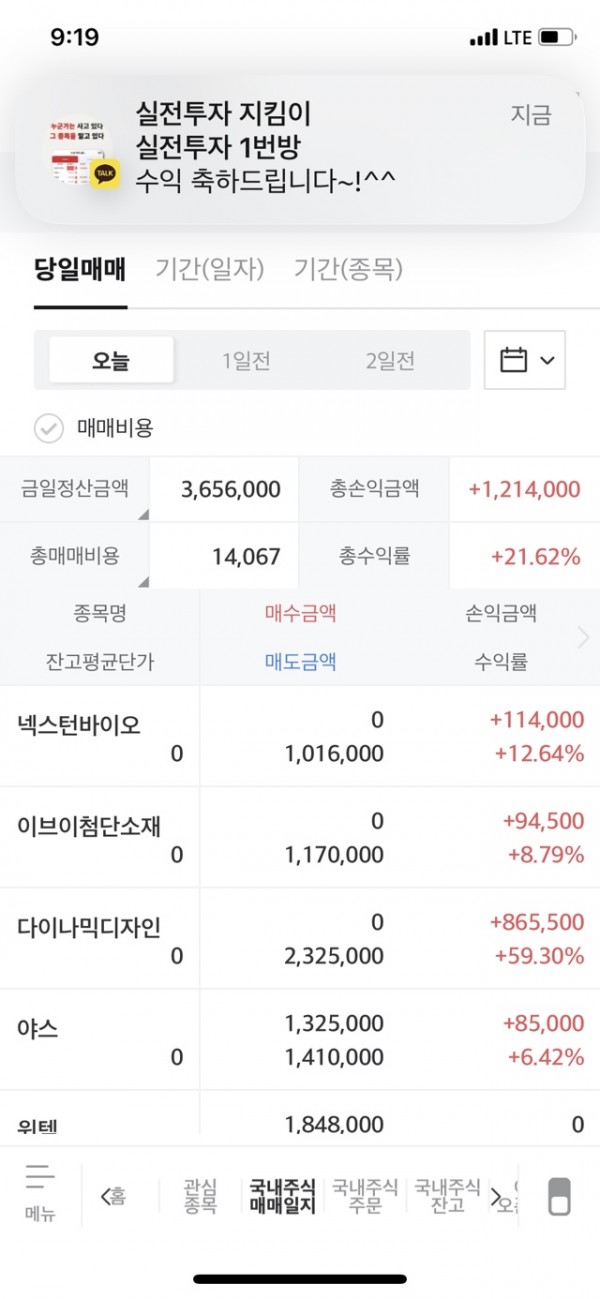Tap the battery icon in status bar
The image size is (600, 1299).
[x=555, y=38]
